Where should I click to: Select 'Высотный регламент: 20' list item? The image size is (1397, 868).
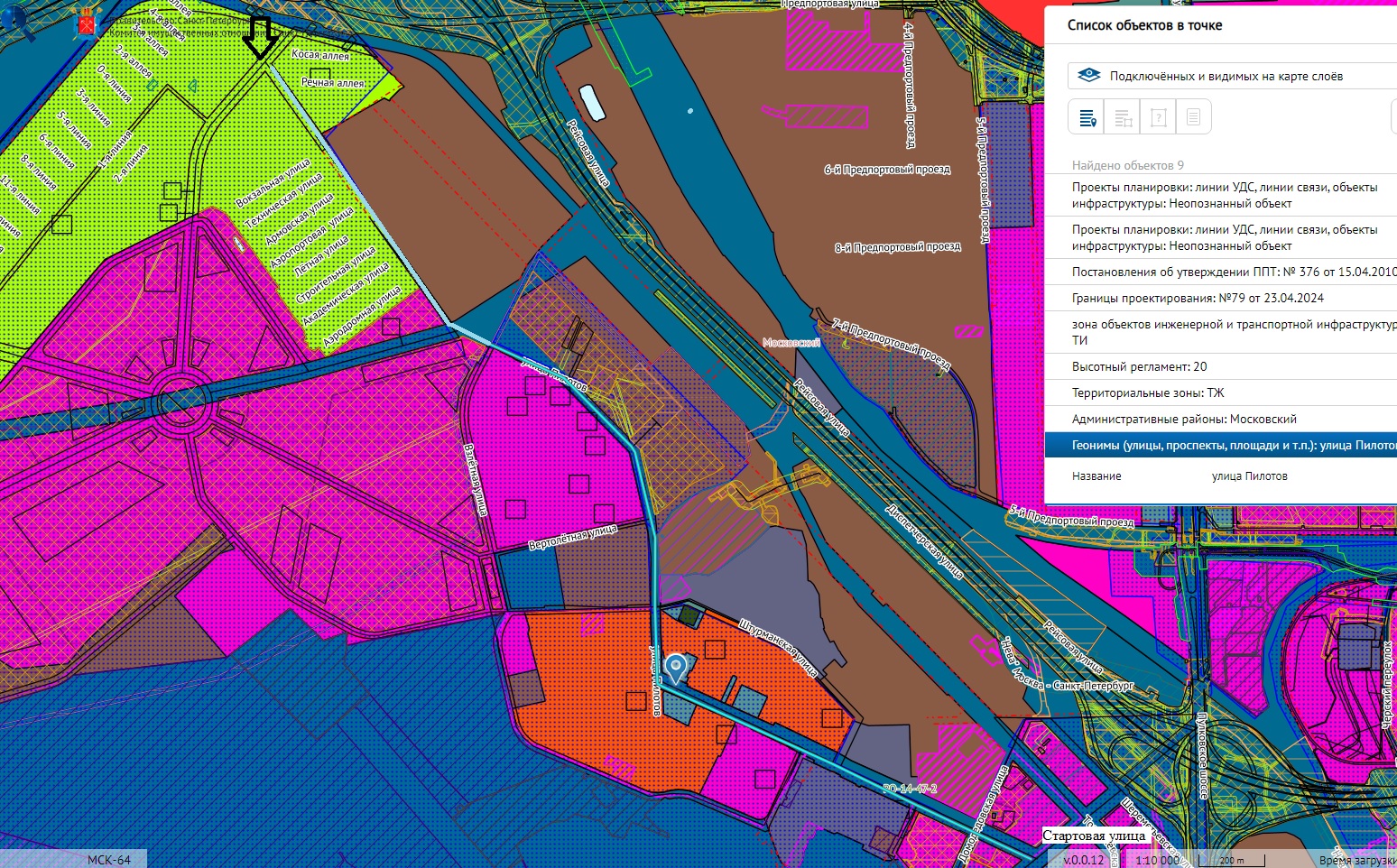coord(1139,366)
